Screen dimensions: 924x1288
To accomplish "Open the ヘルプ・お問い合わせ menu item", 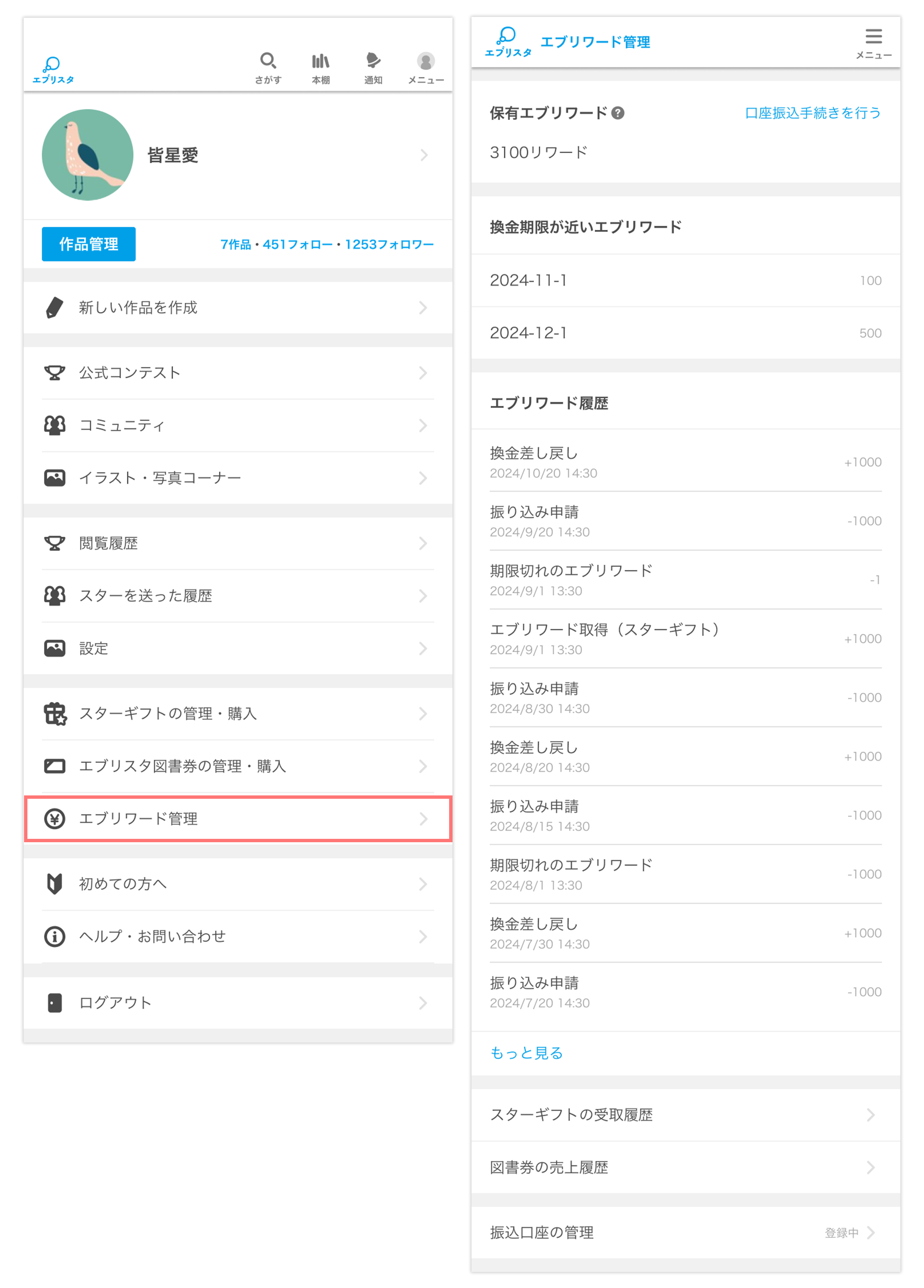I will tap(152, 936).
